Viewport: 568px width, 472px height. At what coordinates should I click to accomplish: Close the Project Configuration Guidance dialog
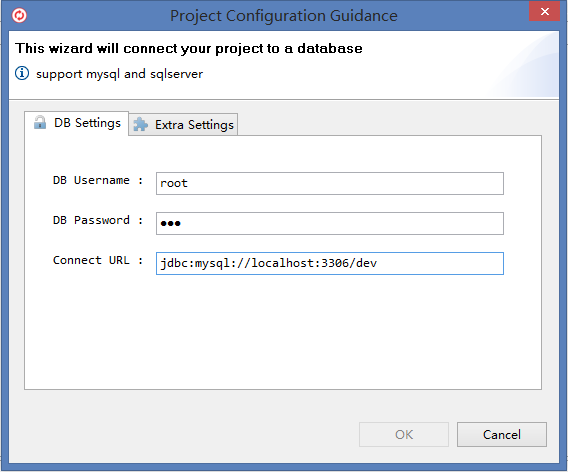(x=544, y=12)
